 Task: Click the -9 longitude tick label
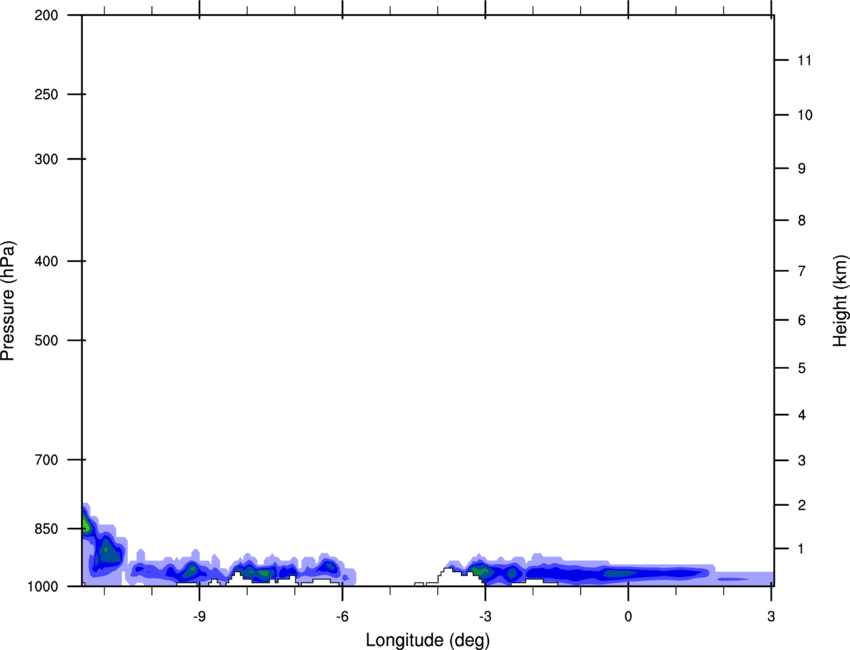tap(199, 616)
